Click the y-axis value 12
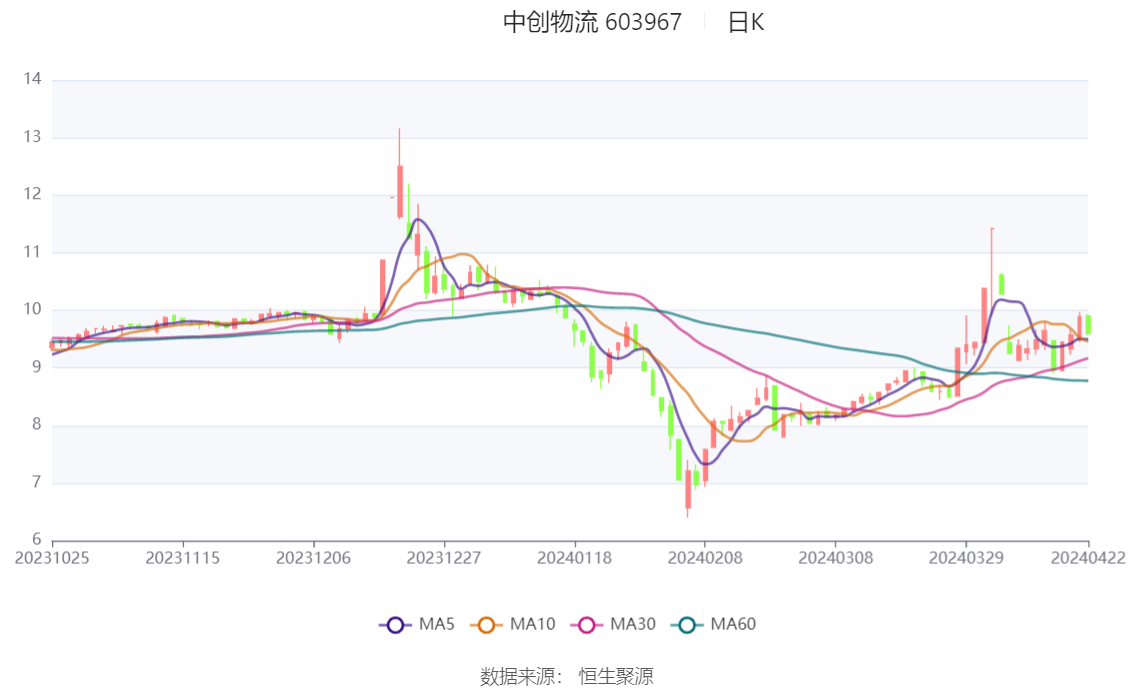Image resolution: width=1134 pixels, height=689 pixels. [33, 194]
